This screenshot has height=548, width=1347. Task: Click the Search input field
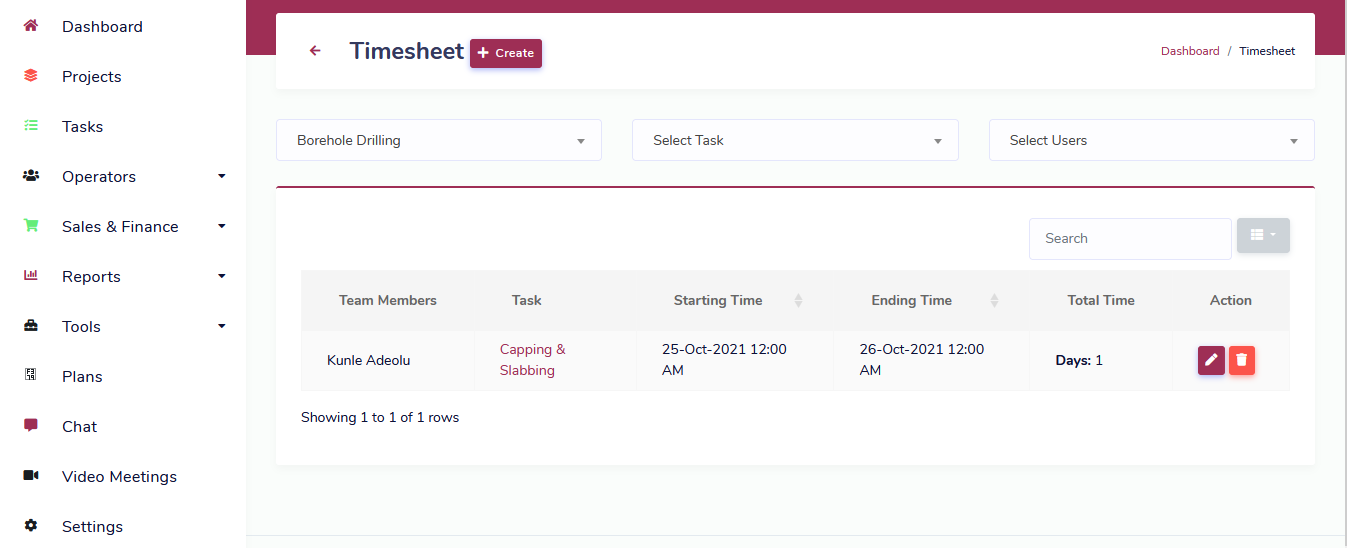click(1129, 239)
